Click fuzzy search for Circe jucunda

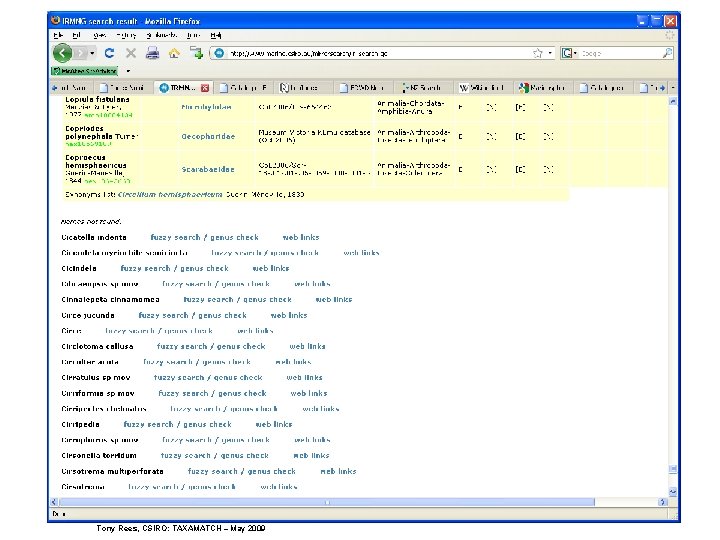(163, 315)
